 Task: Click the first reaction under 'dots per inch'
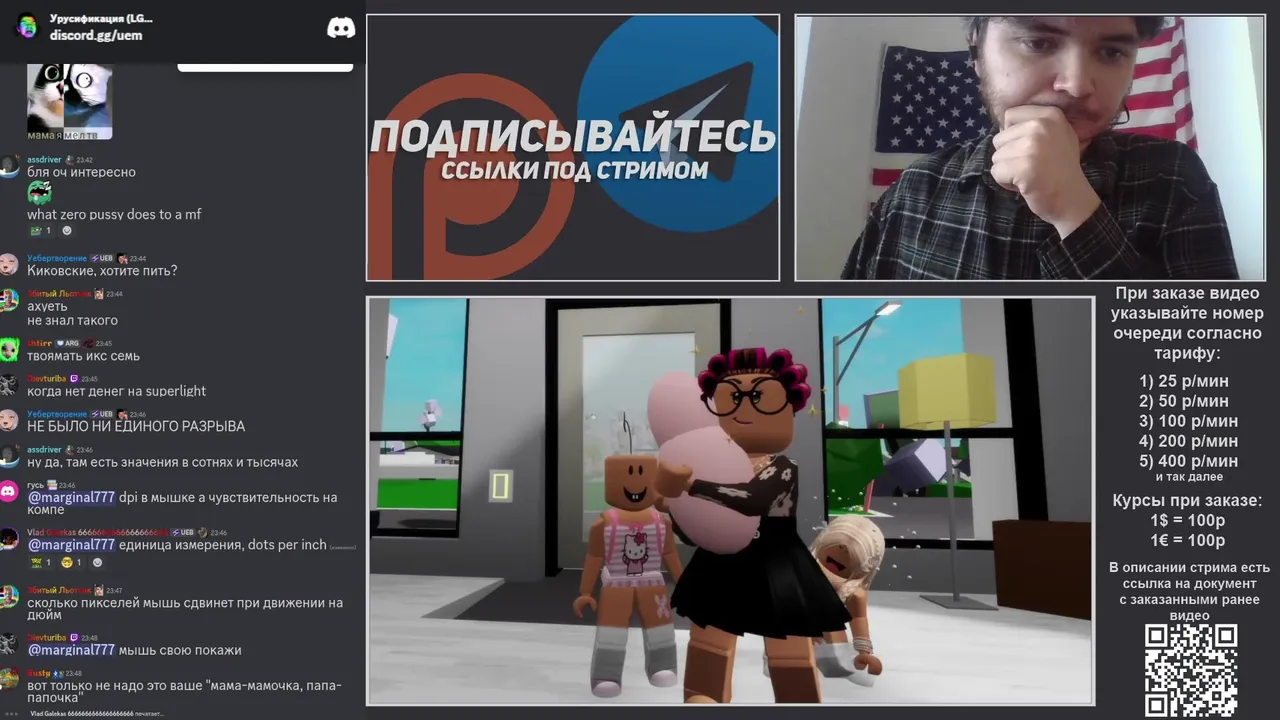pyautogui.click(x=41, y=562)
